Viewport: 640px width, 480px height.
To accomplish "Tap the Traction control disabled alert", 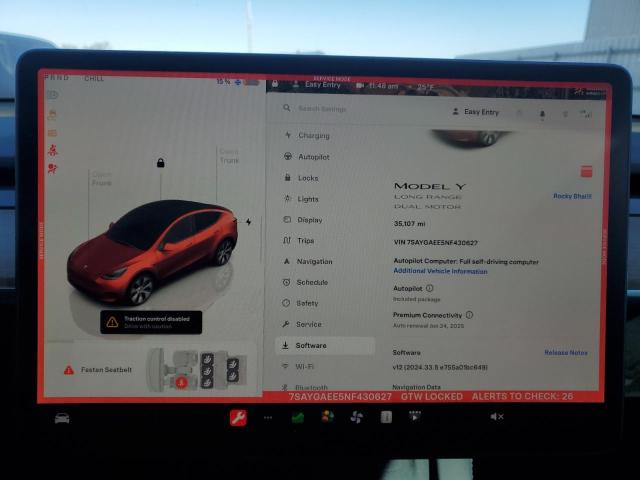I will coord(151,322).
